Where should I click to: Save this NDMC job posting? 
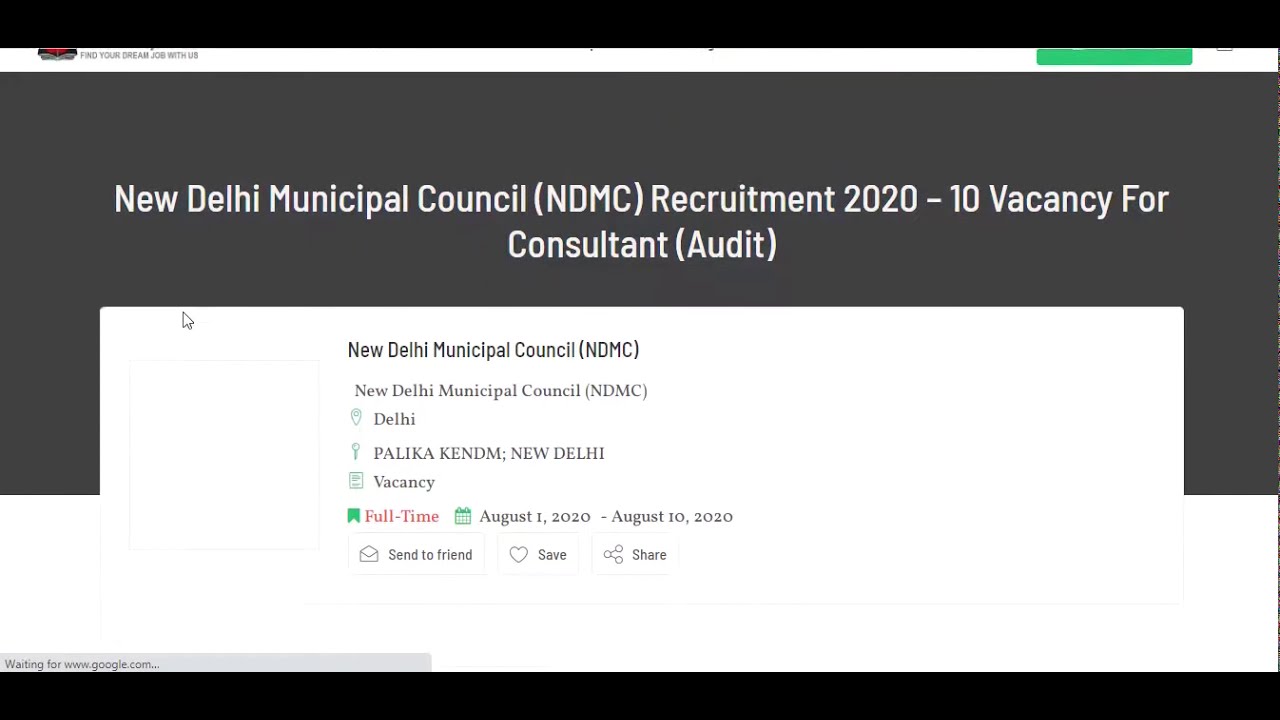(x=538, y=555)
